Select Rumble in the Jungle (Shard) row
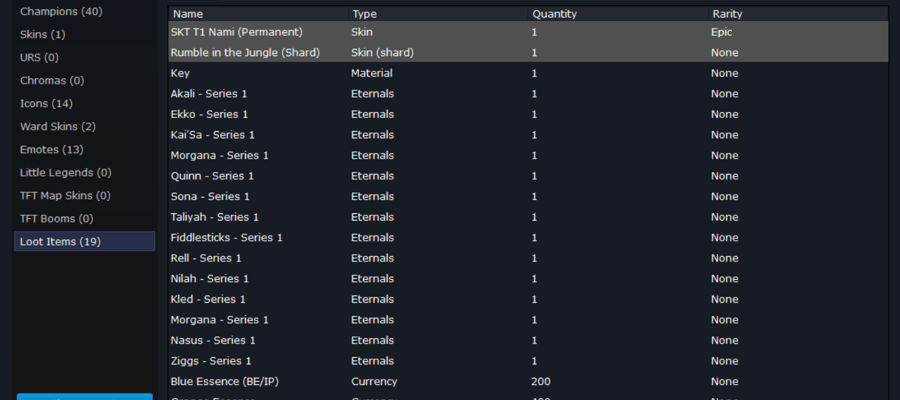The width and height of the screenshot is (900, 400). 528,52
